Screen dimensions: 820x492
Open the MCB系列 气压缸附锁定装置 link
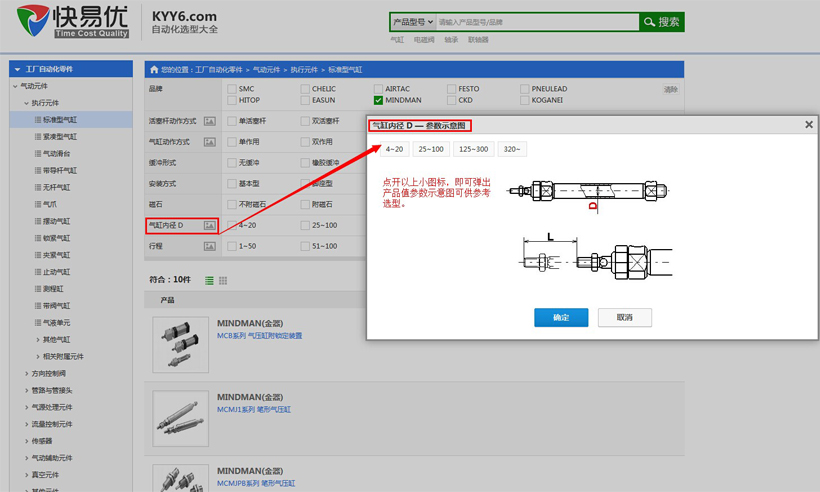coord(259,336)
